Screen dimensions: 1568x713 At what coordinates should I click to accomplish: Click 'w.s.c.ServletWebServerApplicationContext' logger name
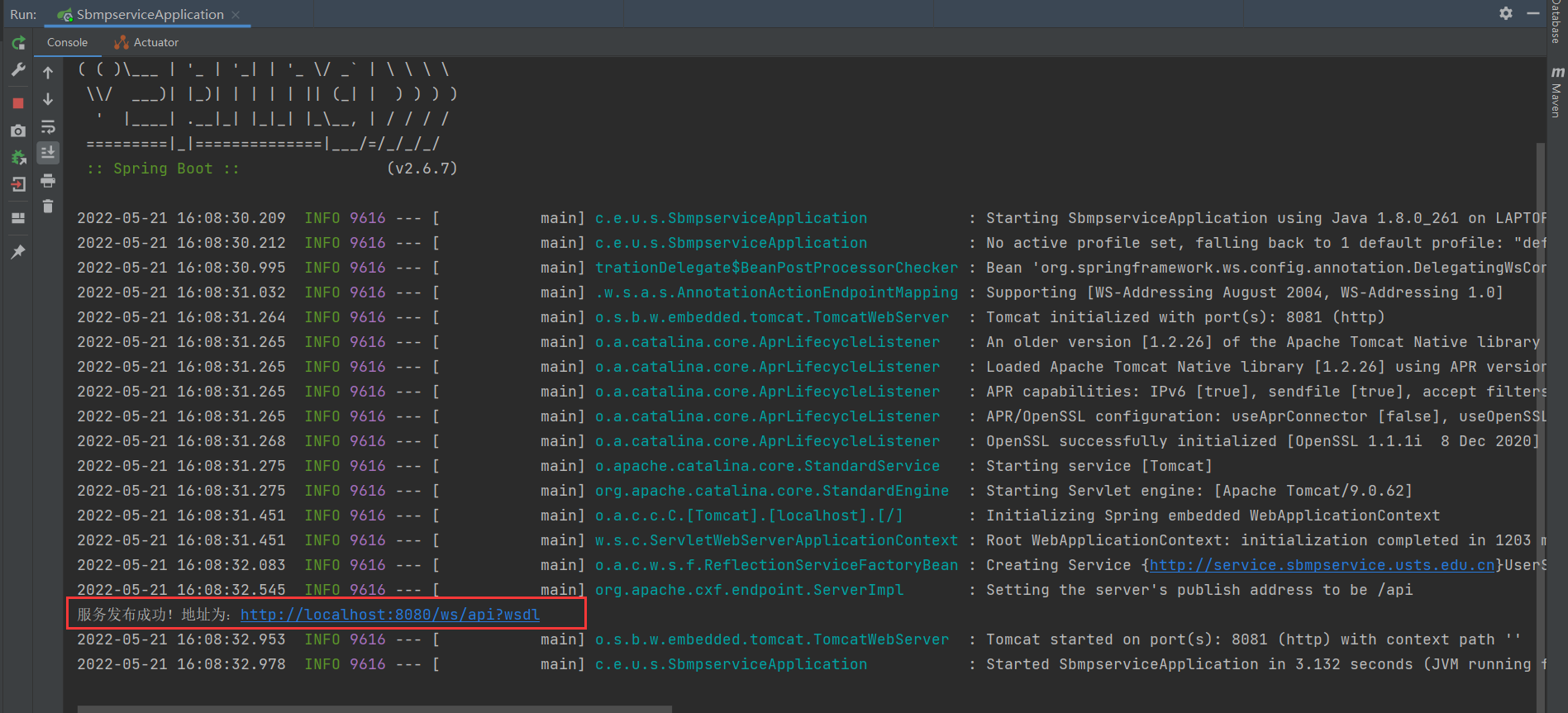click(777, 540)
